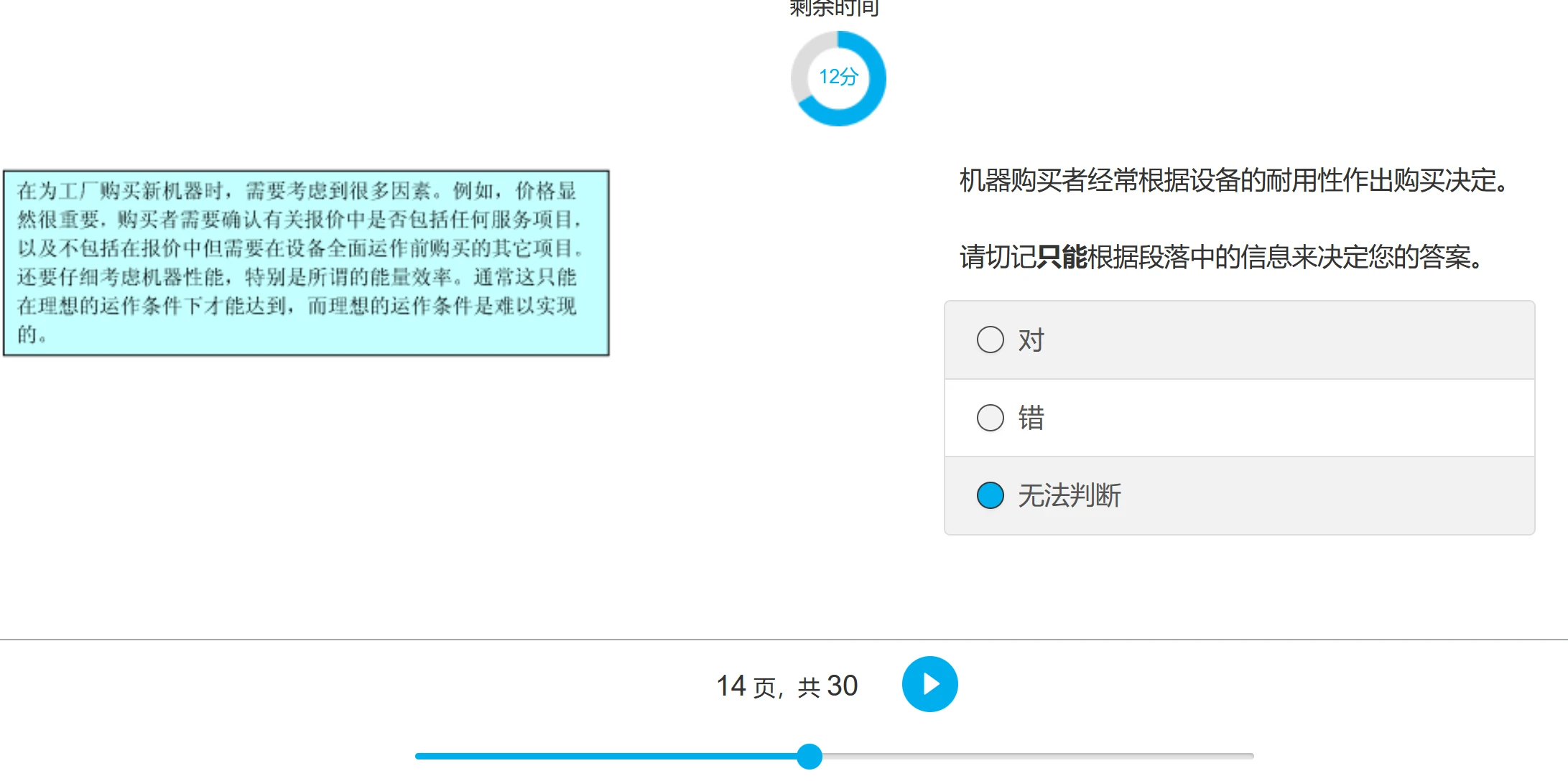This screenshot has height=781, width=1568.
Task: Click the 剩余时间 label
Action: [x=834, y=8]
